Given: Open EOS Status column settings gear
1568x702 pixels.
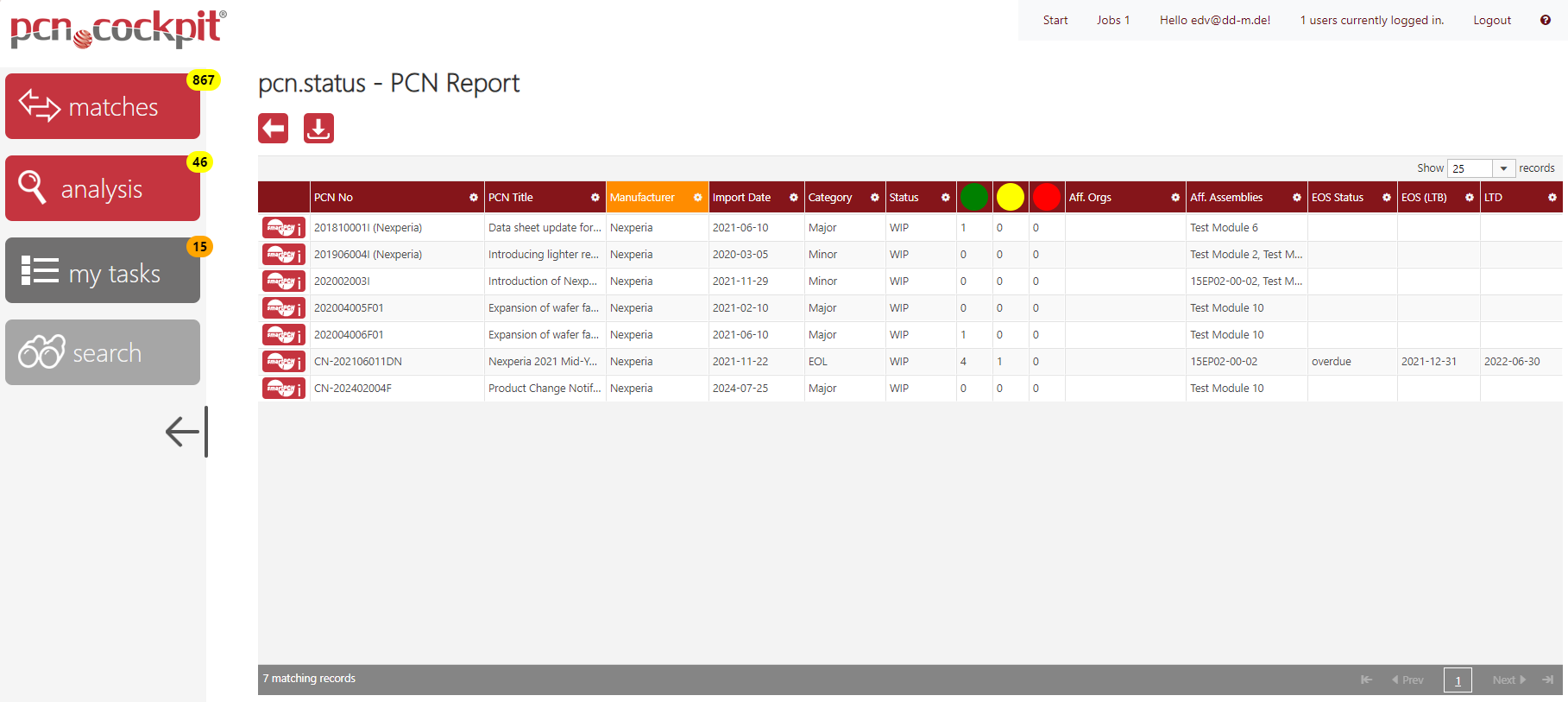Looking at the screenshot, I should pos(1387,198).
